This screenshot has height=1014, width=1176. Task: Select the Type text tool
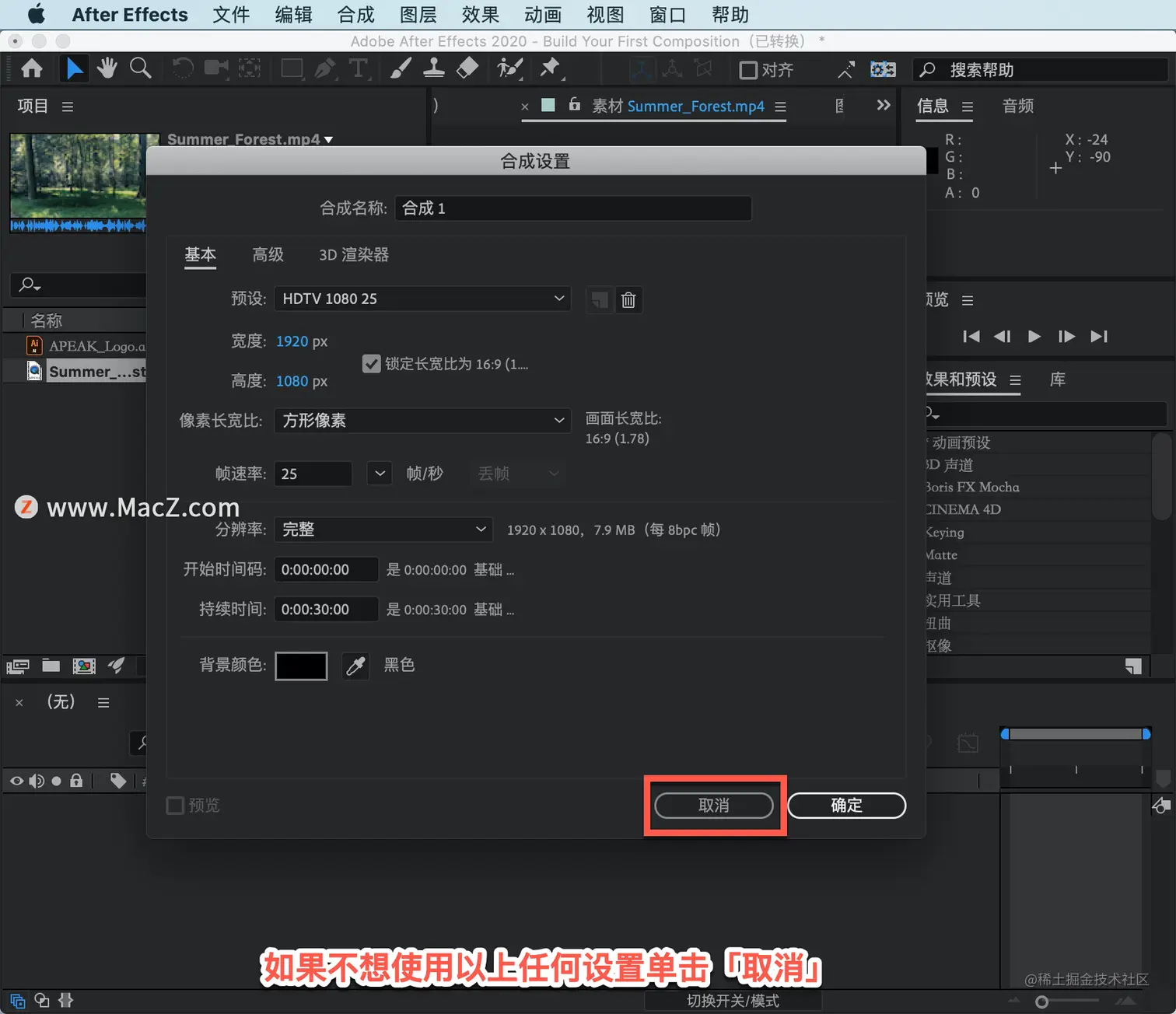(358, 68)
